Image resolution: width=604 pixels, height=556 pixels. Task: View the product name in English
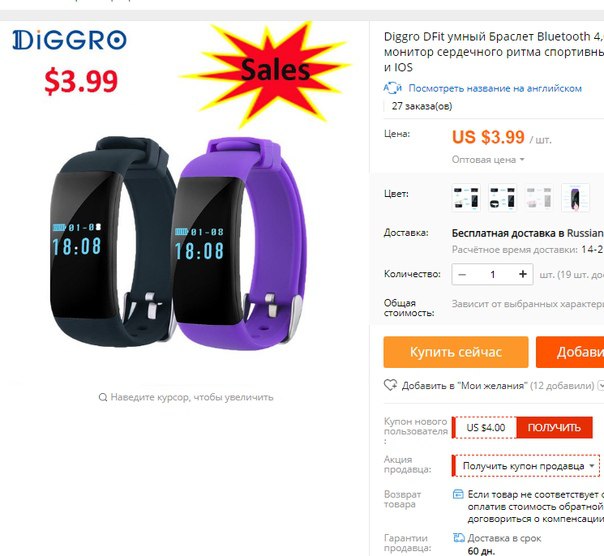(495, 88)
